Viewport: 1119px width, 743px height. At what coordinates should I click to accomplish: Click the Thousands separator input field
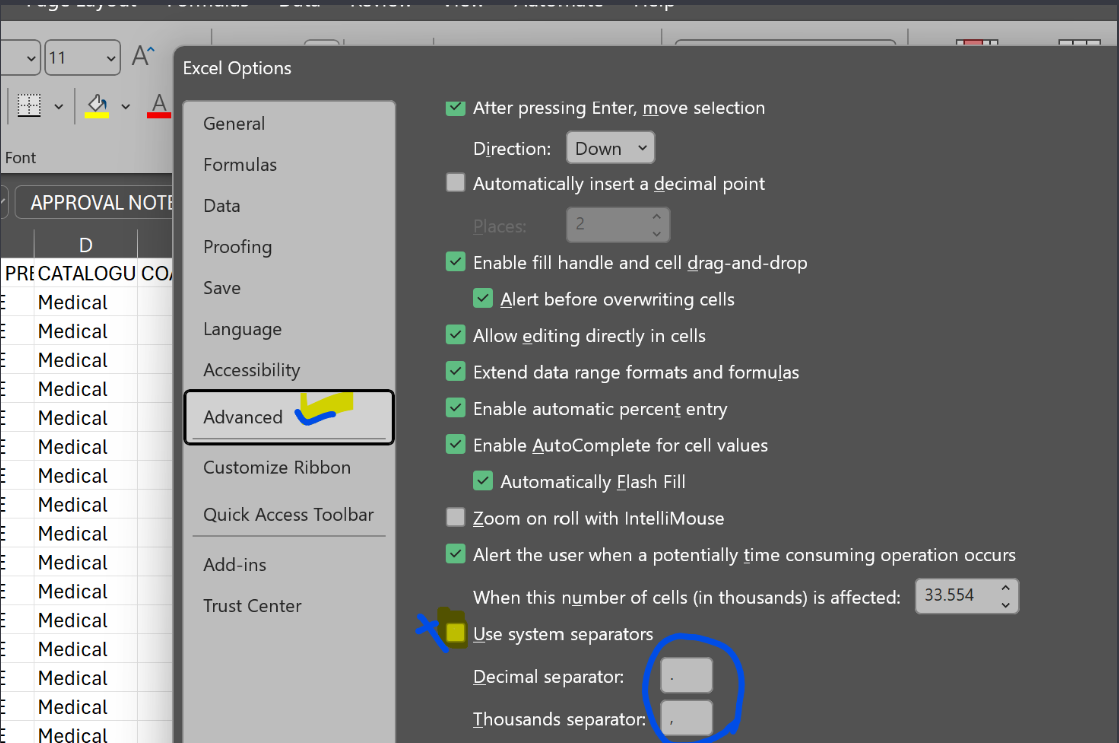pyautogui.click(x=686, y=718)
